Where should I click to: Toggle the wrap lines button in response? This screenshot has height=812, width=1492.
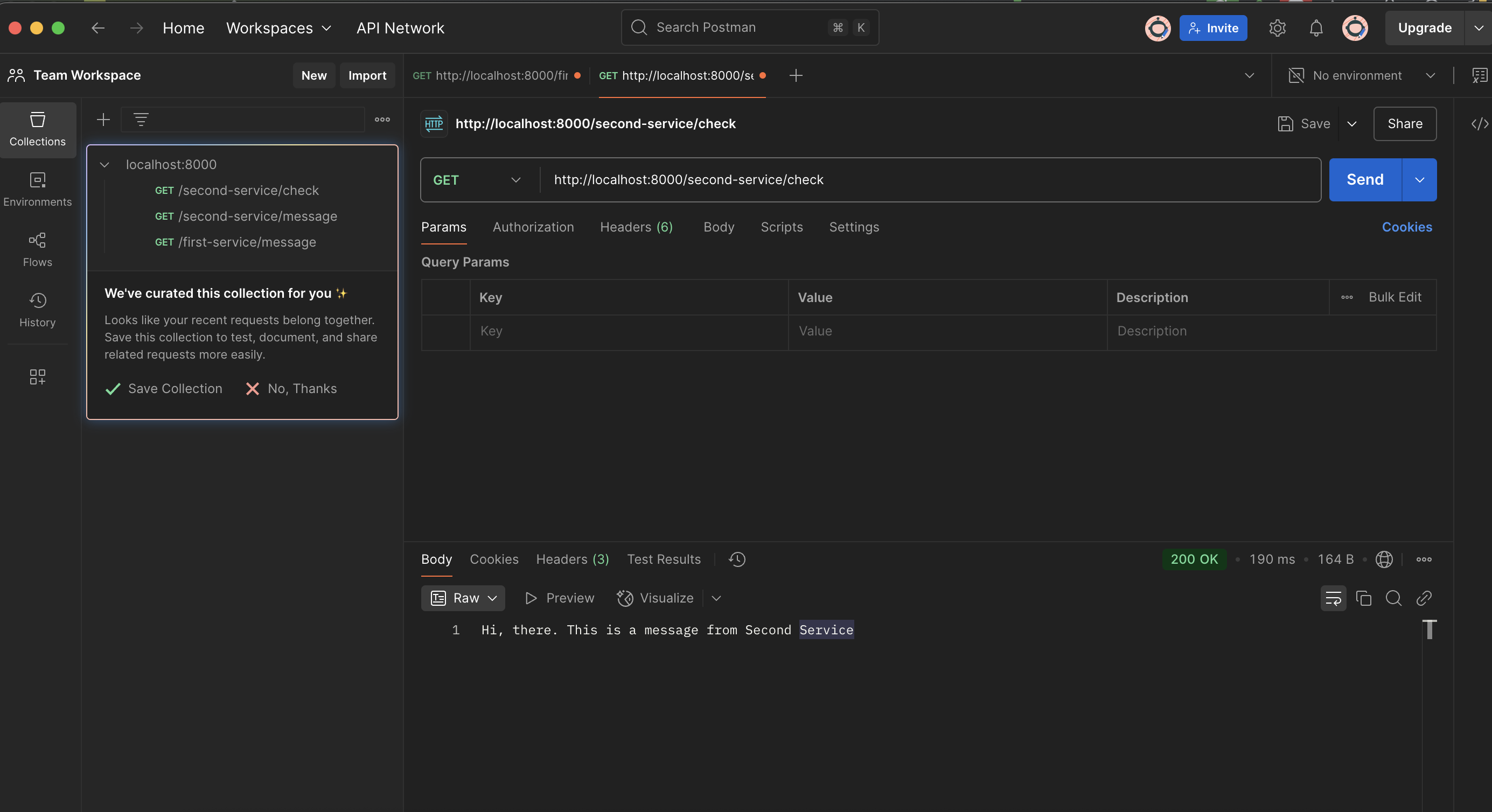tap(1333, 598)
